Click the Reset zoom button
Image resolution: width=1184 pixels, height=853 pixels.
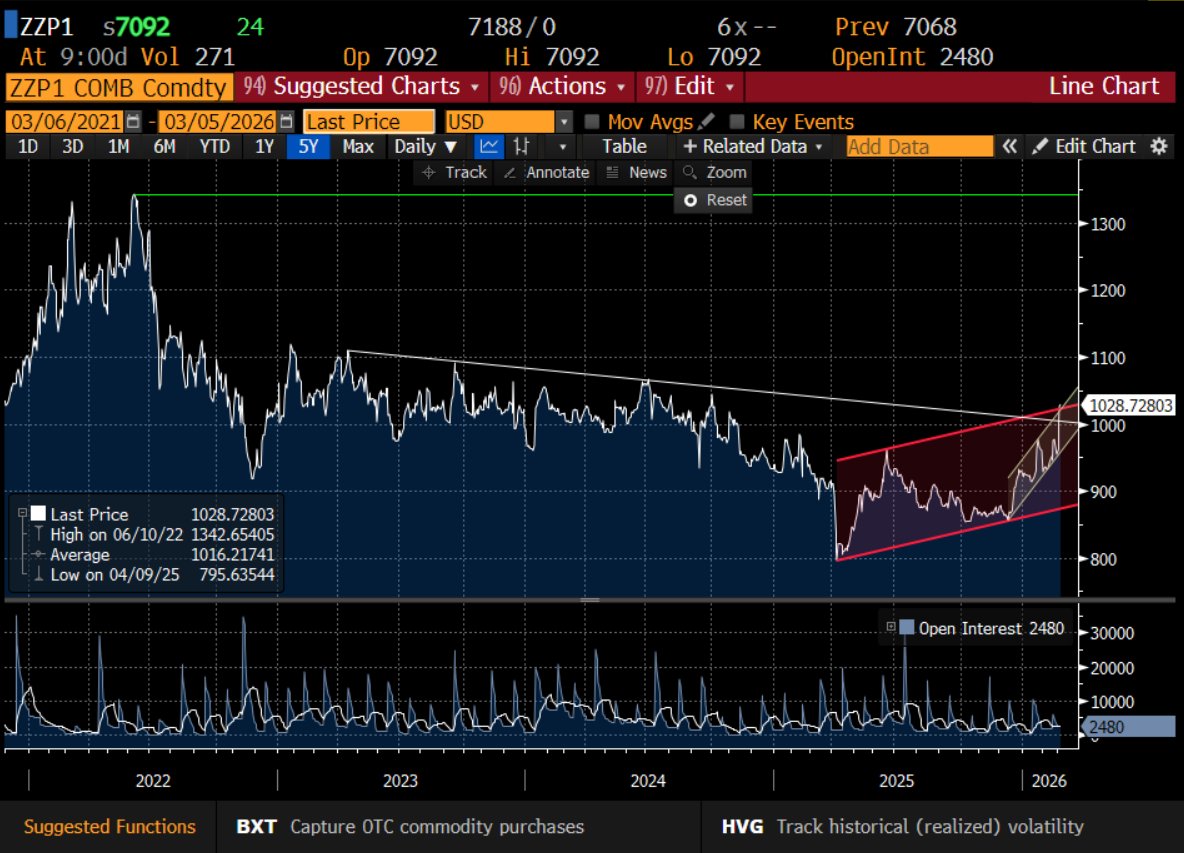coord(714,200)
